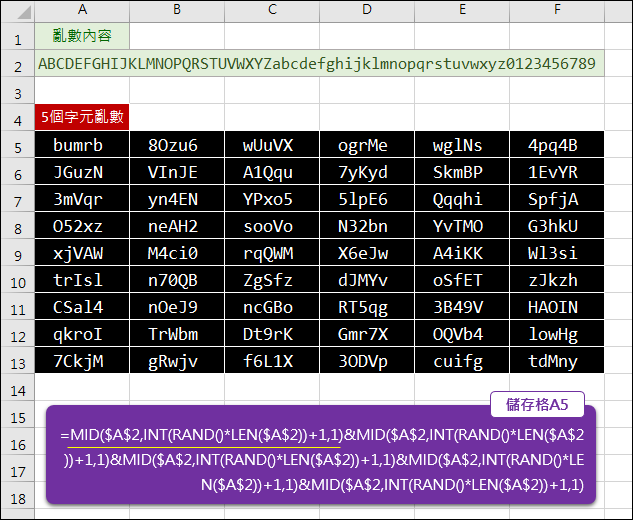
Task: Click cell containing 4pq4B
Action: coord(557,144)
